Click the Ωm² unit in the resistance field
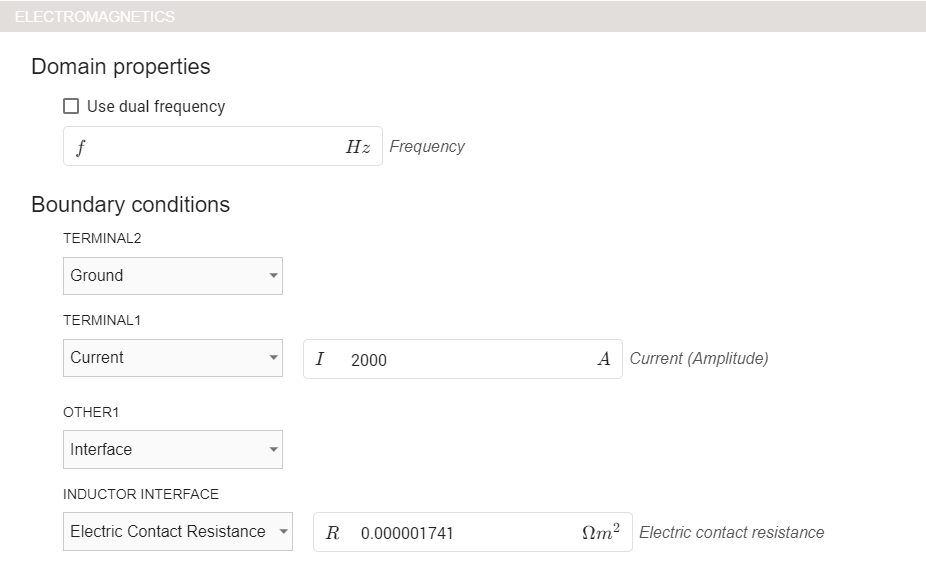Viewport: 926px width, 579px height. [x=600, y=533]
